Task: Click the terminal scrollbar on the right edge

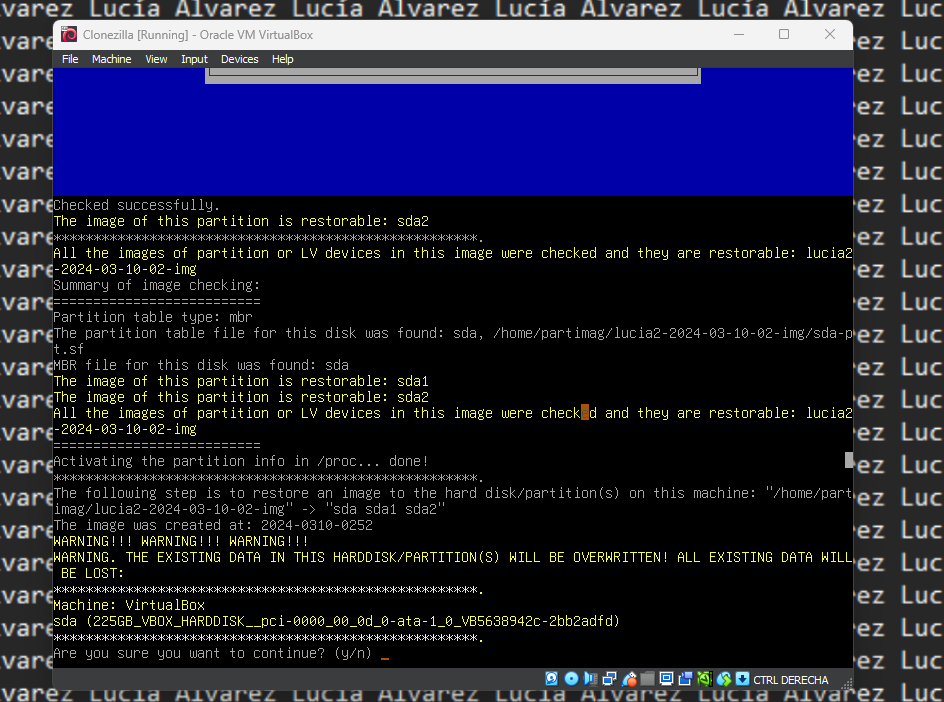Action: tap(847, 460)
